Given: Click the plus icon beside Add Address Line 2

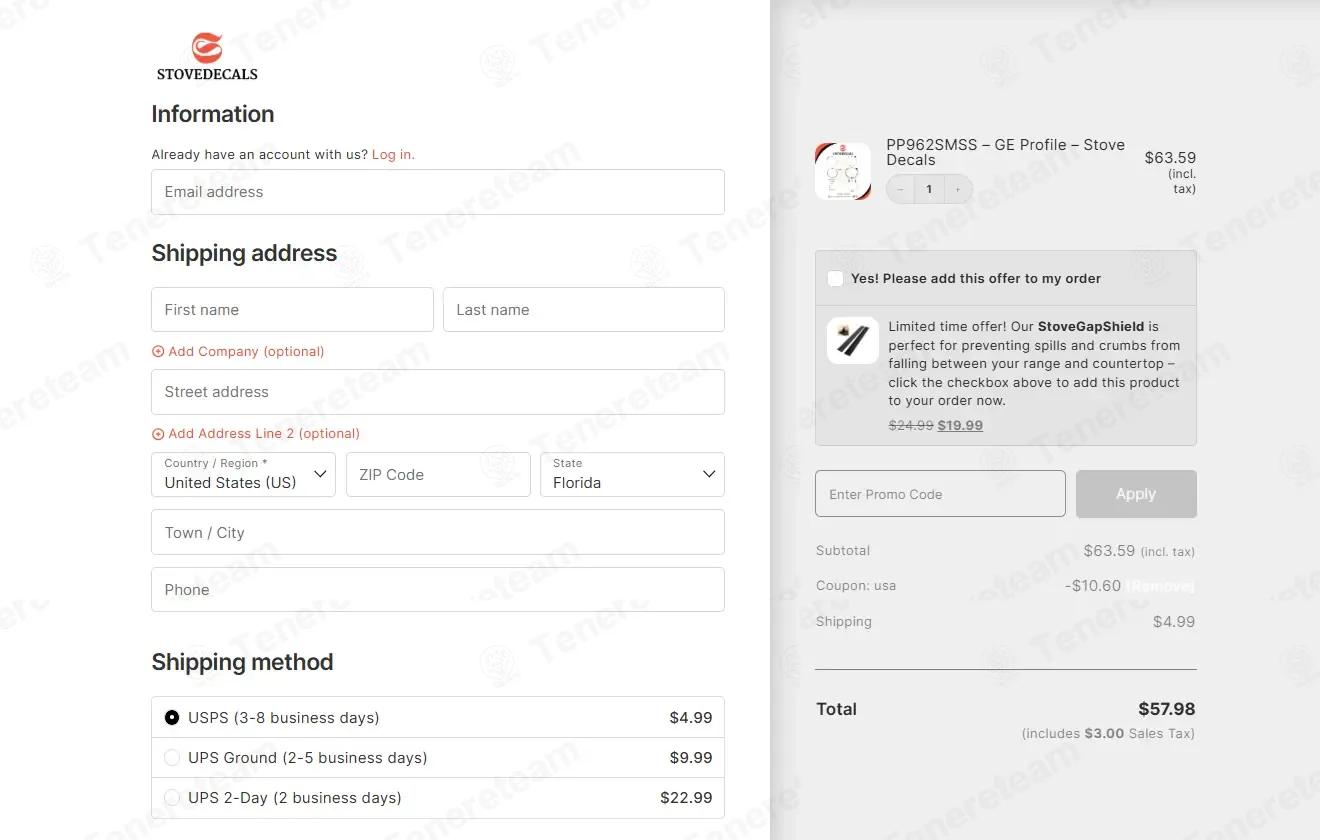Looking at the screenshot, I should [158, 434].
